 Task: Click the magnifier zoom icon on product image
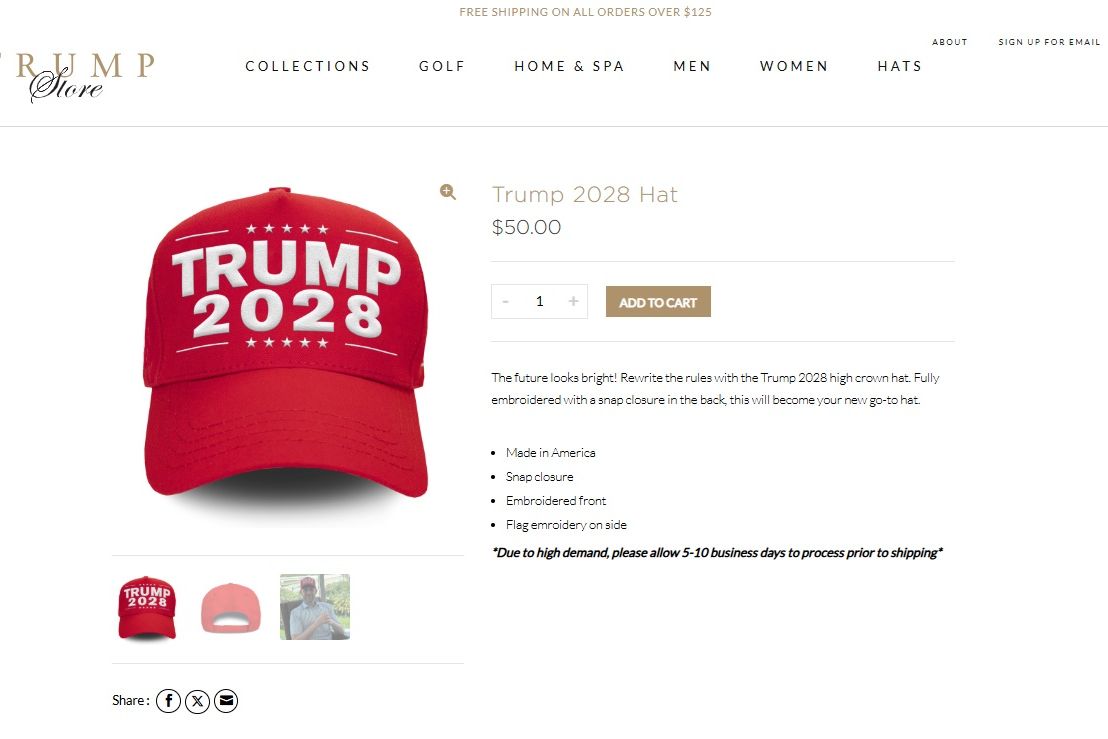pyautogui.click(x=447, y=192)
